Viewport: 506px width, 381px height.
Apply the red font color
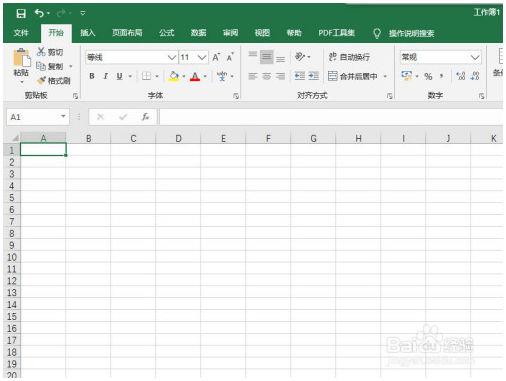[x=195, y=77]
